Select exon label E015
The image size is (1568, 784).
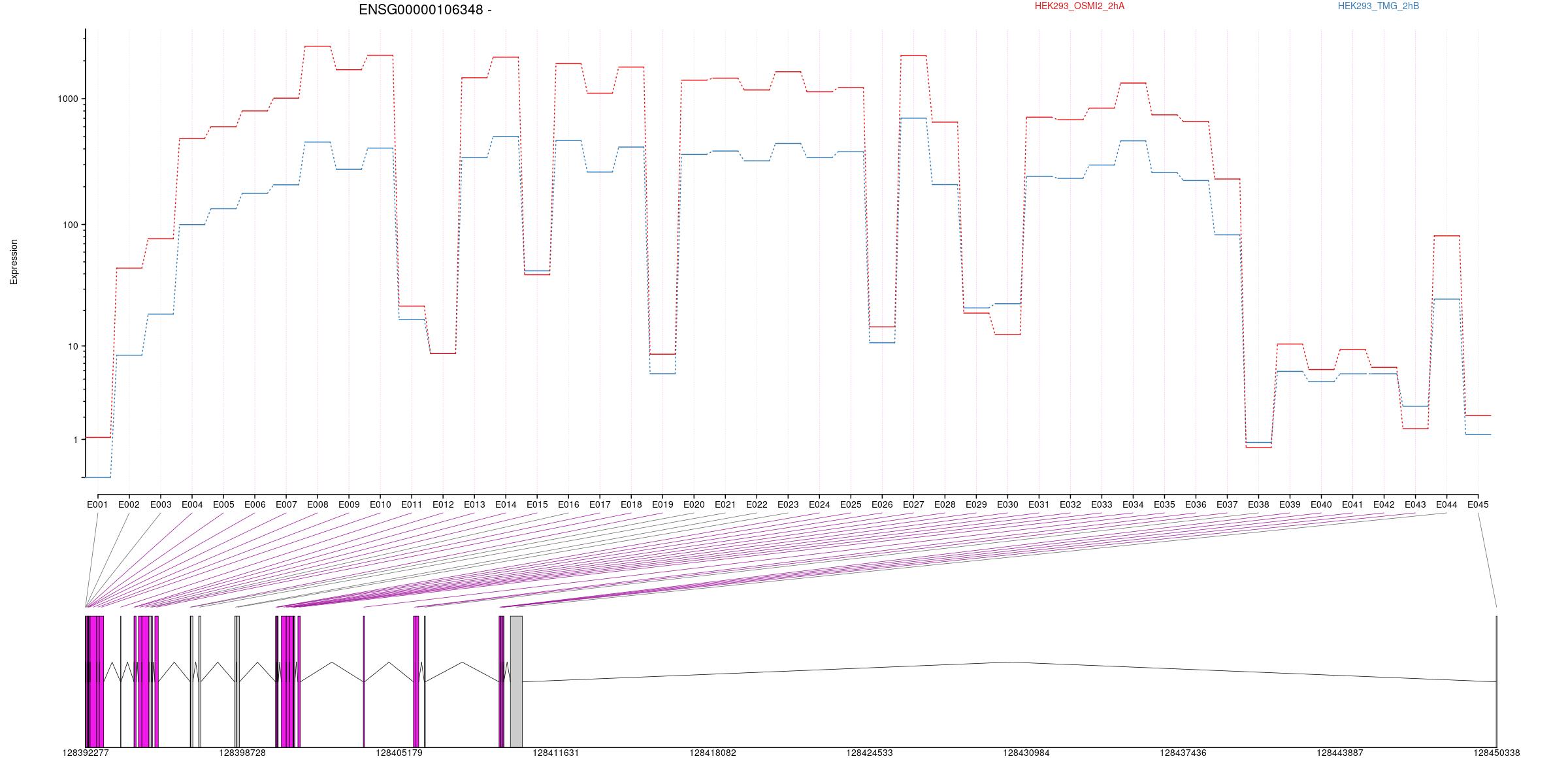(x=536, y=504)
